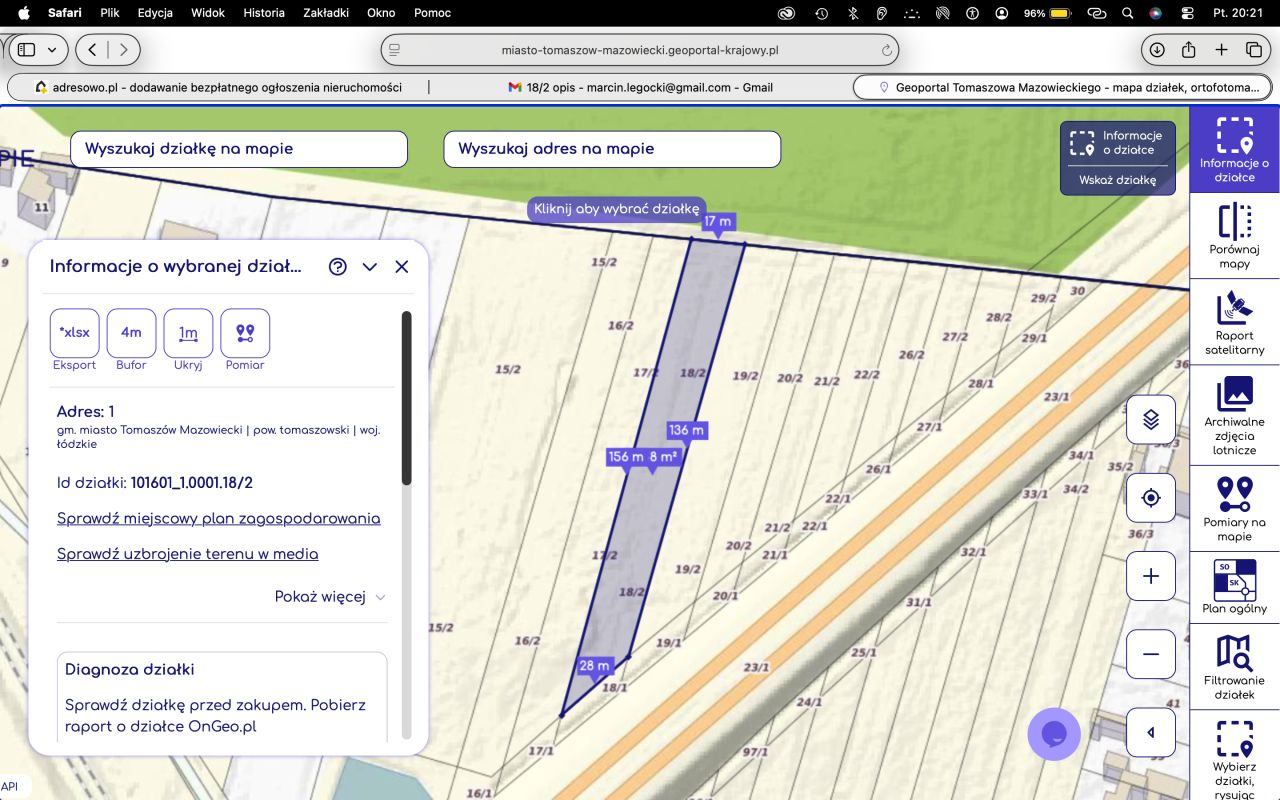Switch to the Gmail 18/2 opis tab
This screenshot has height=800, width=1280.
click(x=640, y=87)
